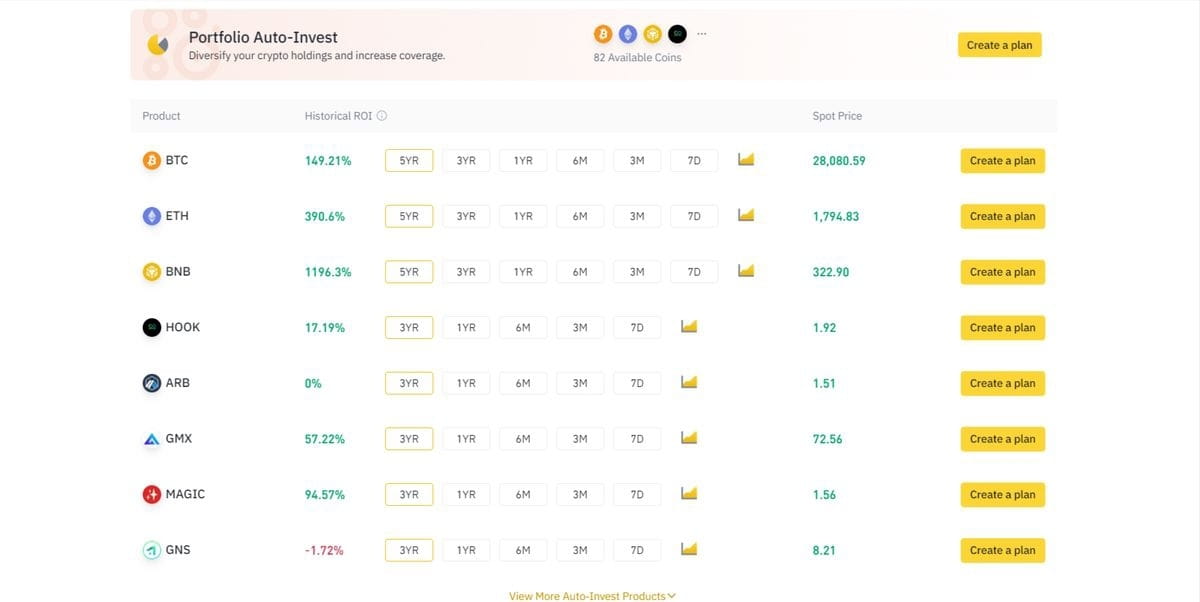Select 3M tab for GMX
Viewport: 1200px width, 602px height.
[x=580, y=439]
